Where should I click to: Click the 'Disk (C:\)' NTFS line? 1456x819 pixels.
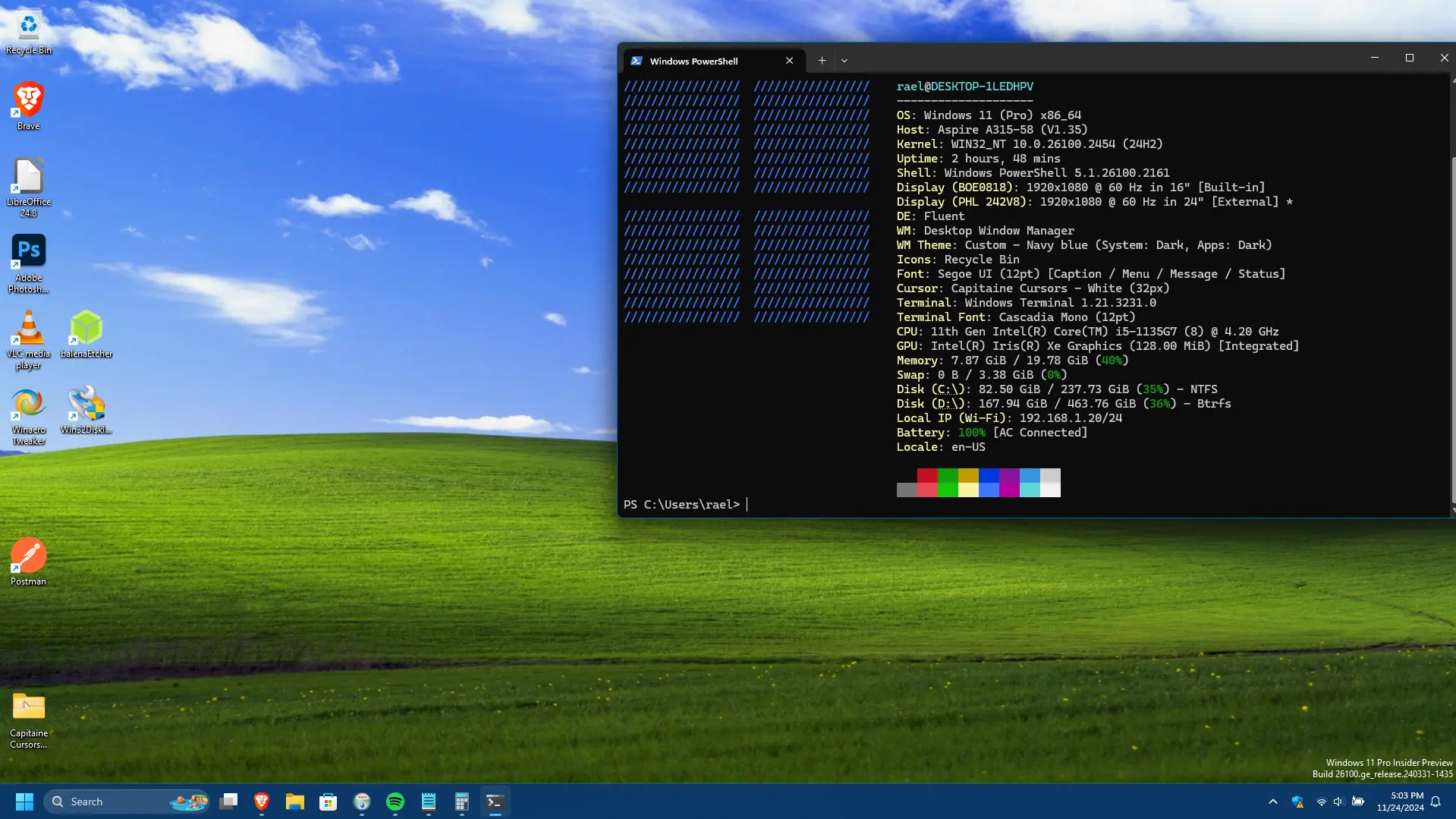coord(1057,389)
